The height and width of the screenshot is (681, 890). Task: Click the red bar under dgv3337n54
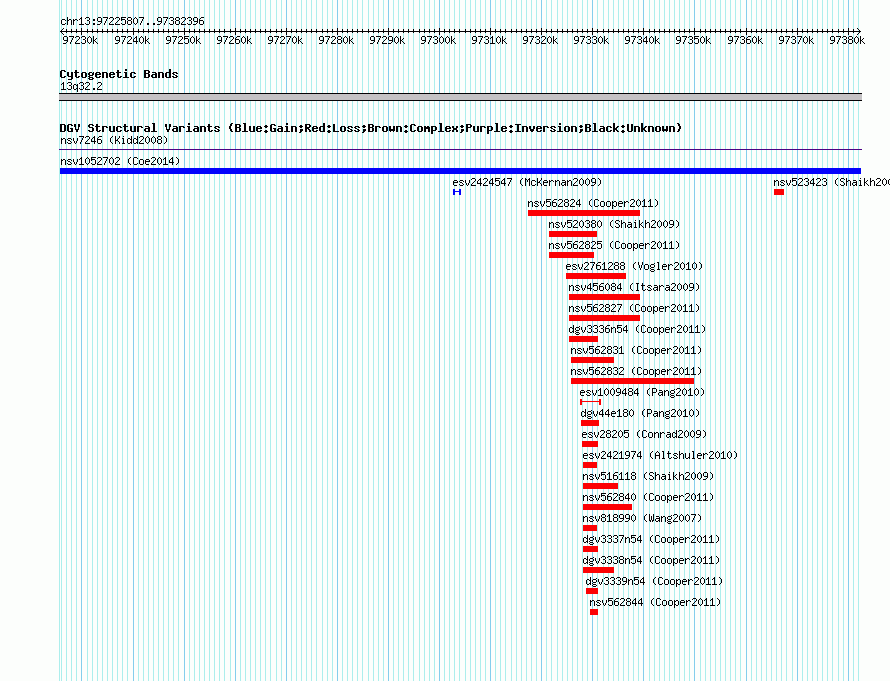[x=590, y=549]
